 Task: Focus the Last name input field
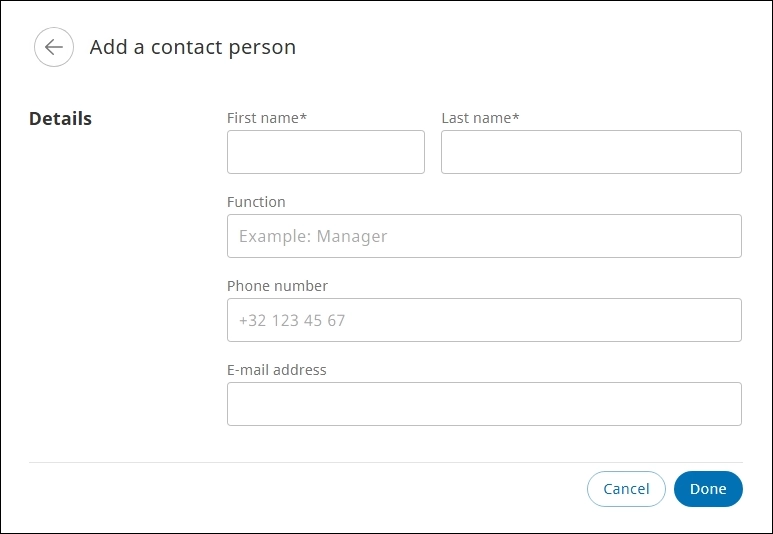(591, 152)
